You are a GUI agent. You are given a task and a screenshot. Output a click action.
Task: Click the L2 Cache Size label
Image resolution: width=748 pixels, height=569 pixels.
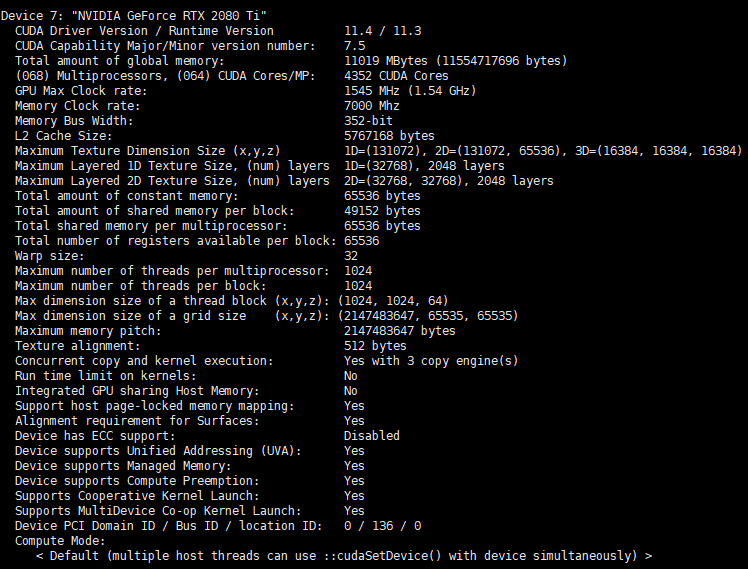pyautogui.click(x=63, y=135)
